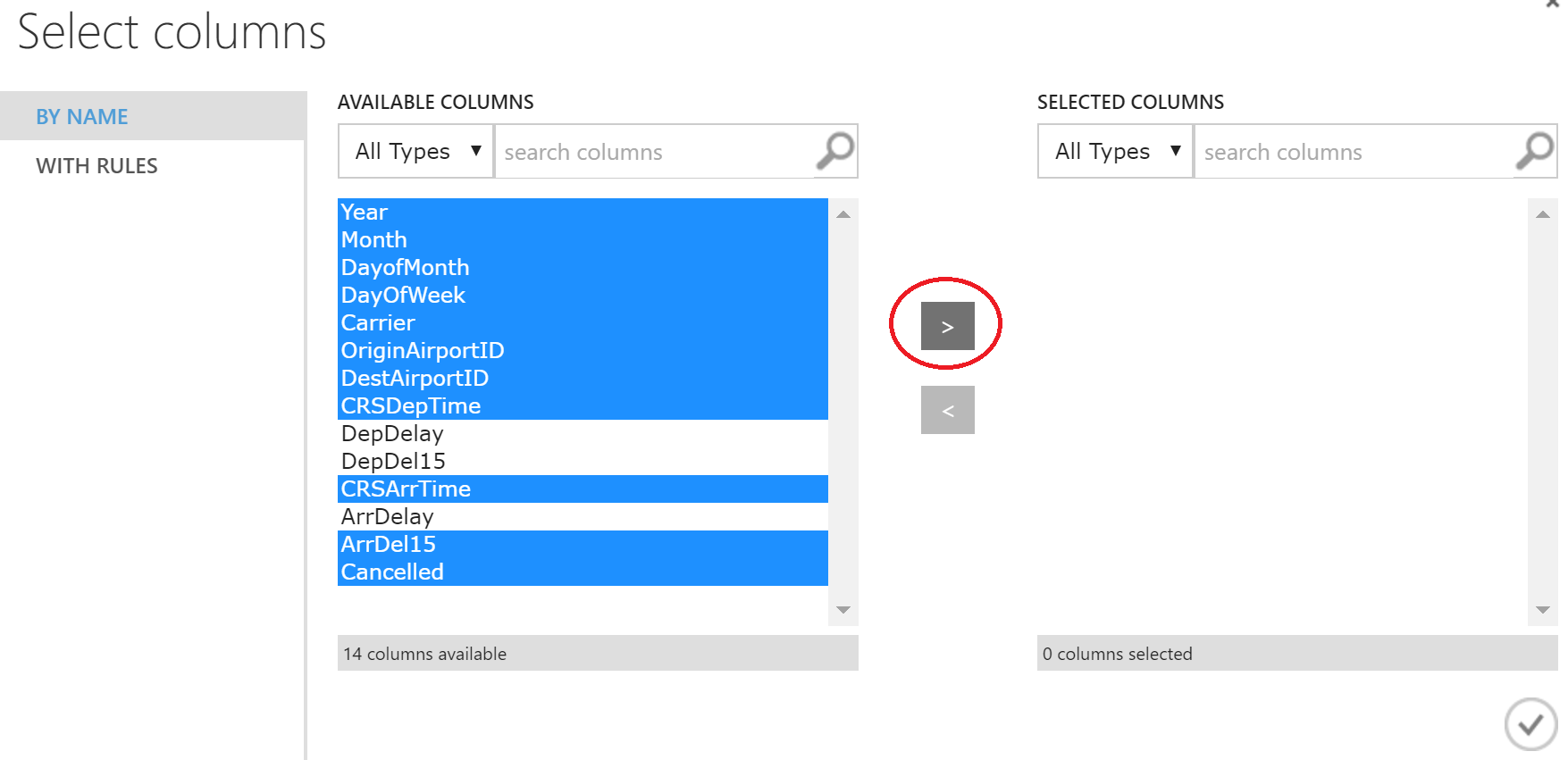This screenshot has width=1568, height=760.
Task: Select the DepDelay column
Action: point(393,434)
